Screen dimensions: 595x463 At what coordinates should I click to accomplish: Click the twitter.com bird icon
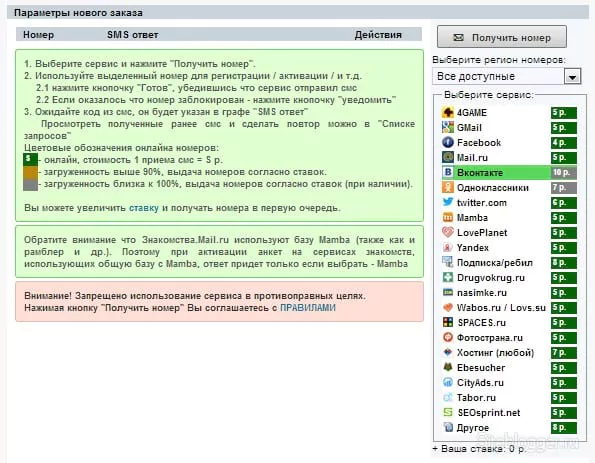pyautogui.click(x=448, y=202)
